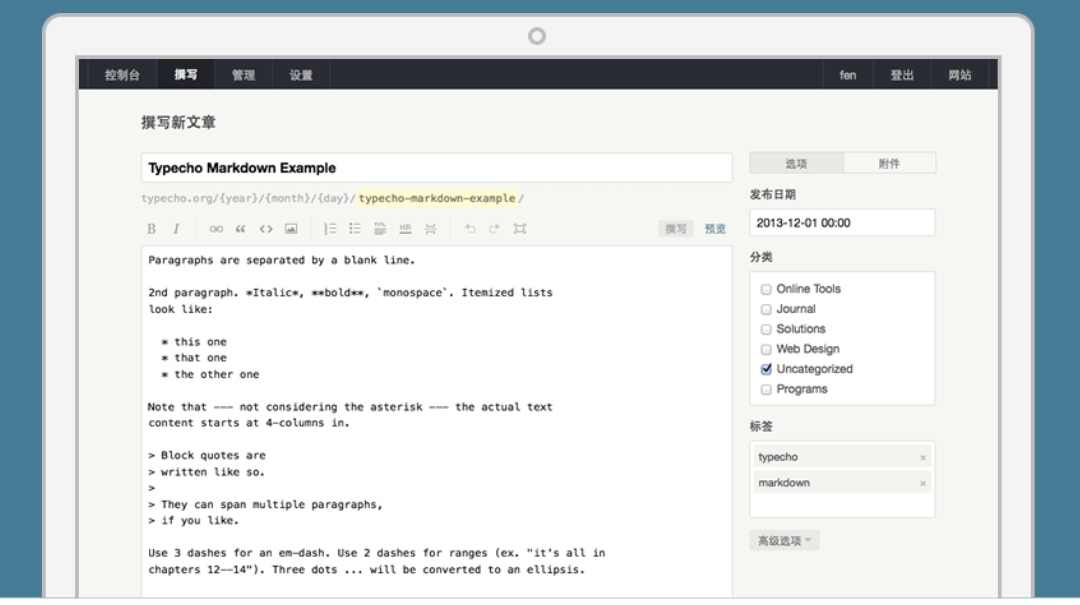
Task: Insert an image via the picture icon
Action: click(x=291, y=229)
